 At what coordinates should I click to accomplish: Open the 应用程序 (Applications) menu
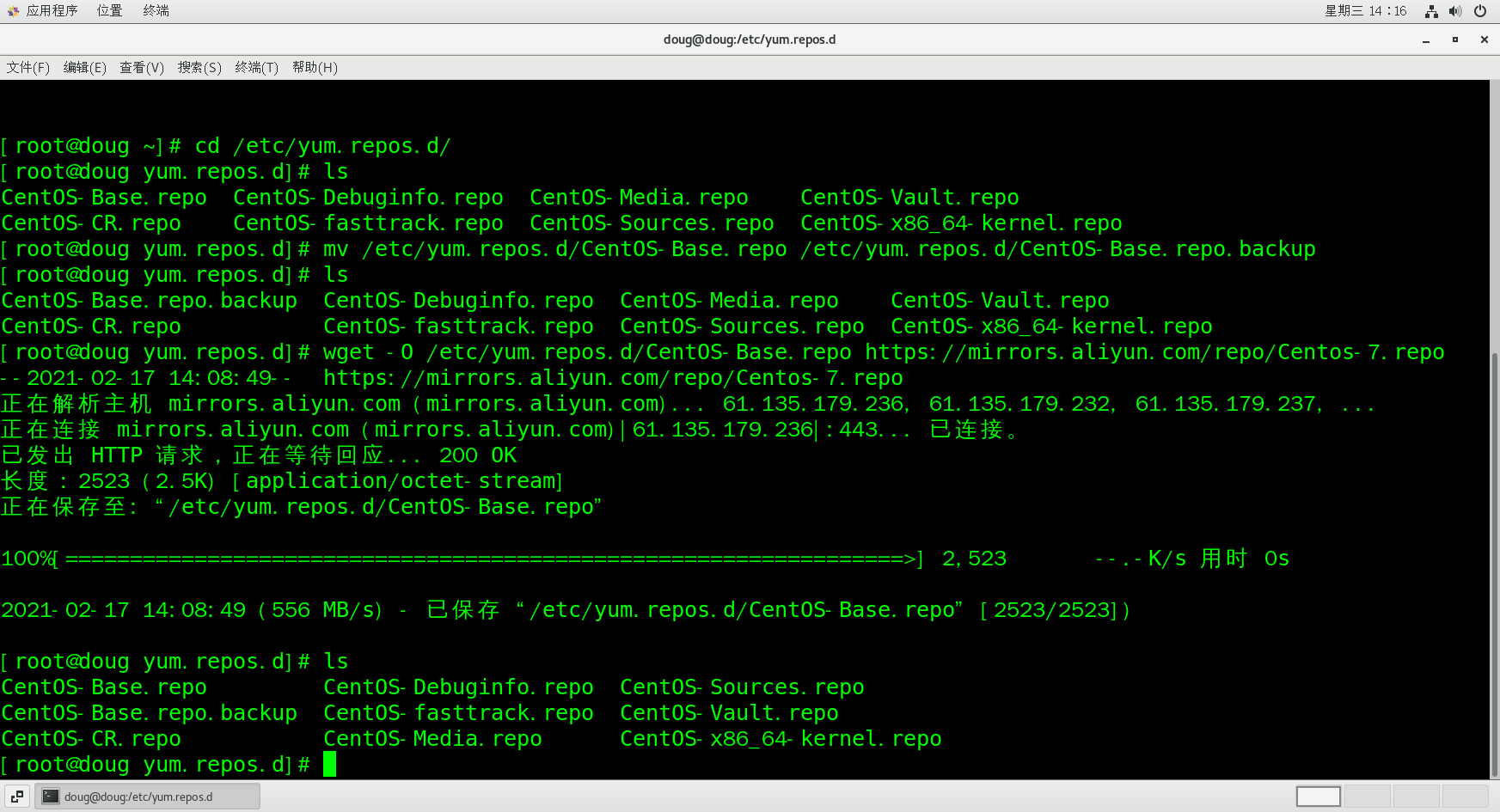click(x=52, y=11)
